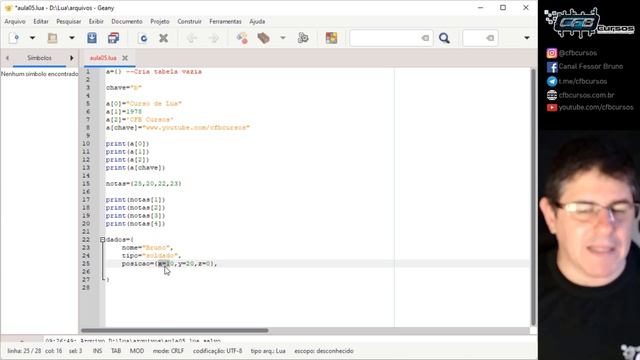This screenshot has height=360, width=640.
Task: Click the Facebook Canal Fessor Bruno icon
Action: pyautogui.click(x=552, y=67)
